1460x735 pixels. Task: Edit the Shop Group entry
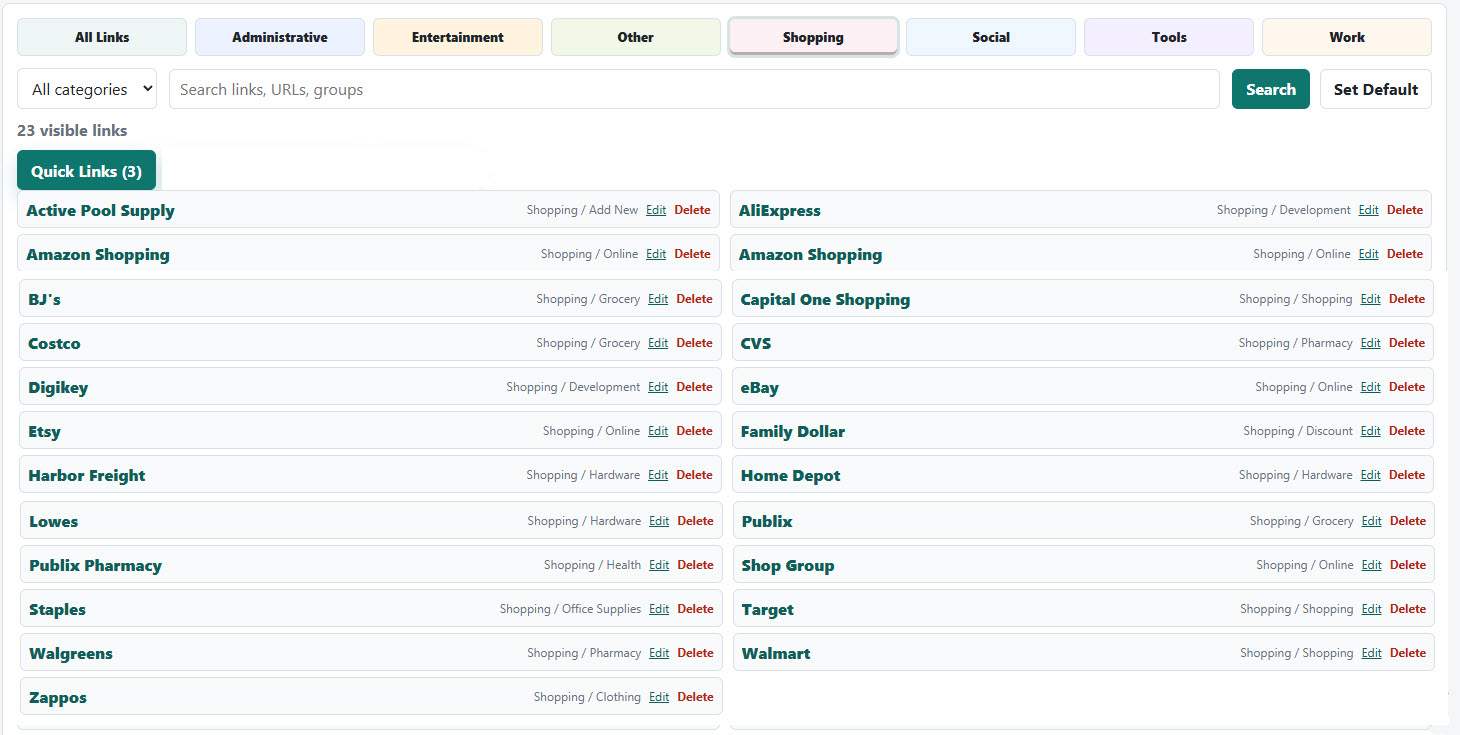coord(1372,565)
